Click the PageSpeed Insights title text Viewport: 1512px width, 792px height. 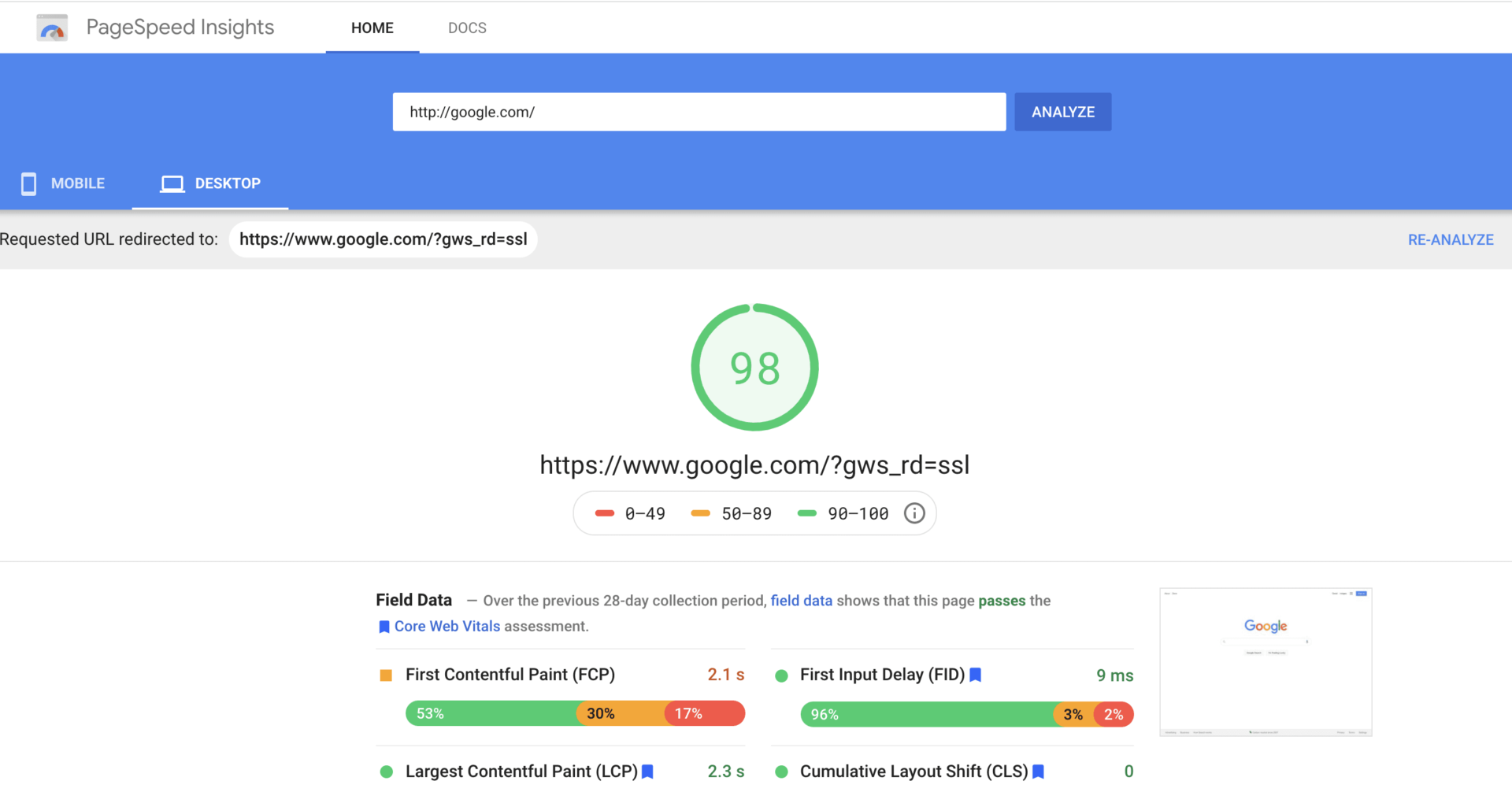point(180,28)
